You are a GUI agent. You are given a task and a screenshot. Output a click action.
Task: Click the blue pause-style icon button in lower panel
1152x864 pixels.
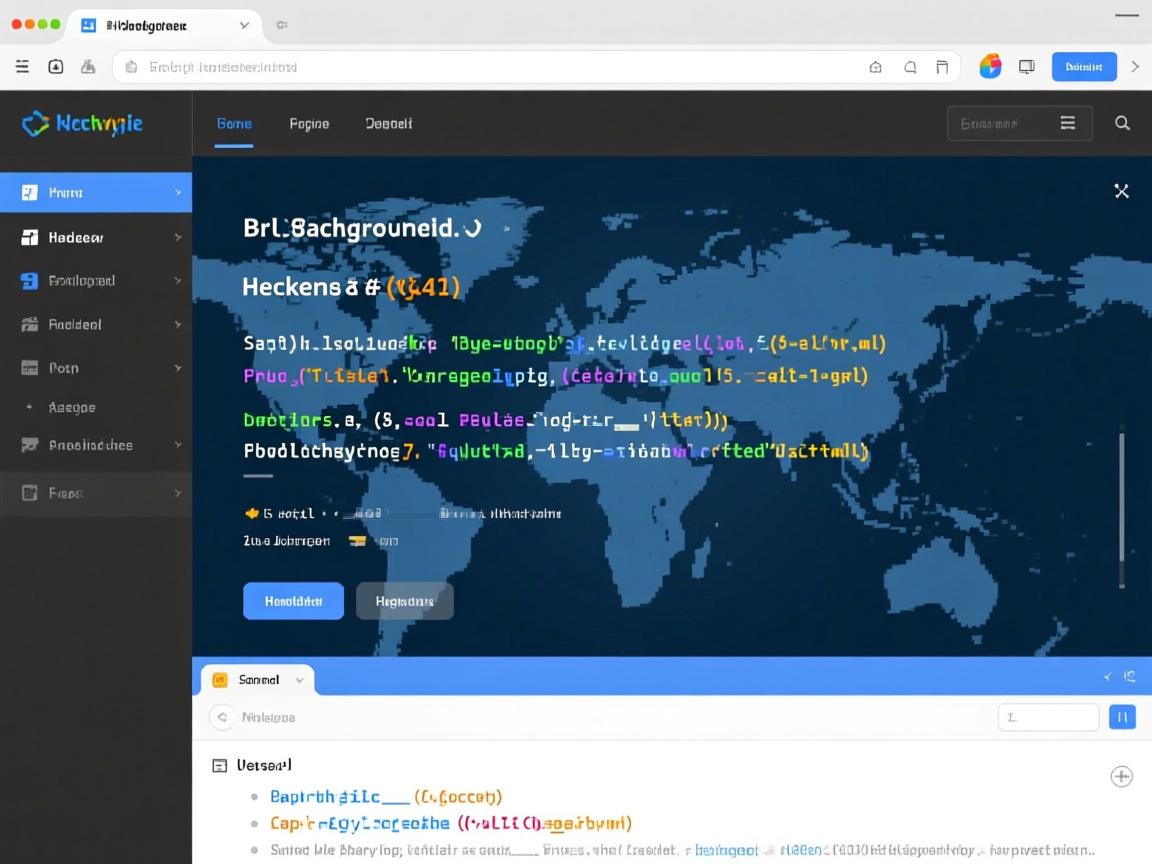pos(1122,716)
